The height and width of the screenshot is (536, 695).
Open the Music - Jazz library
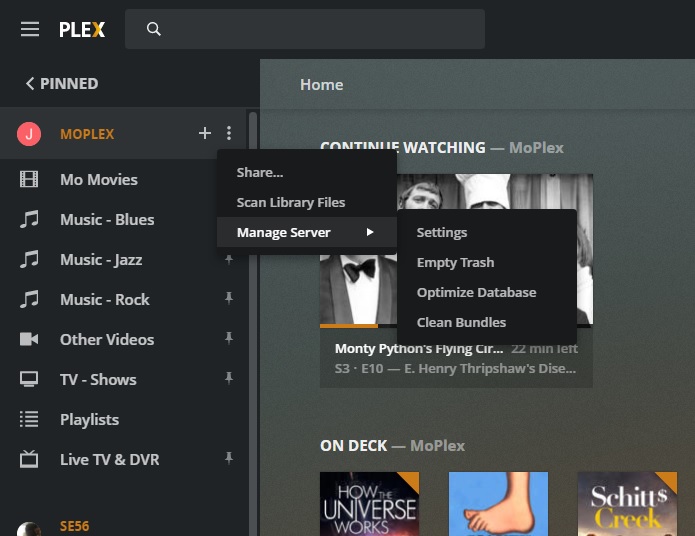click(101, 260)
